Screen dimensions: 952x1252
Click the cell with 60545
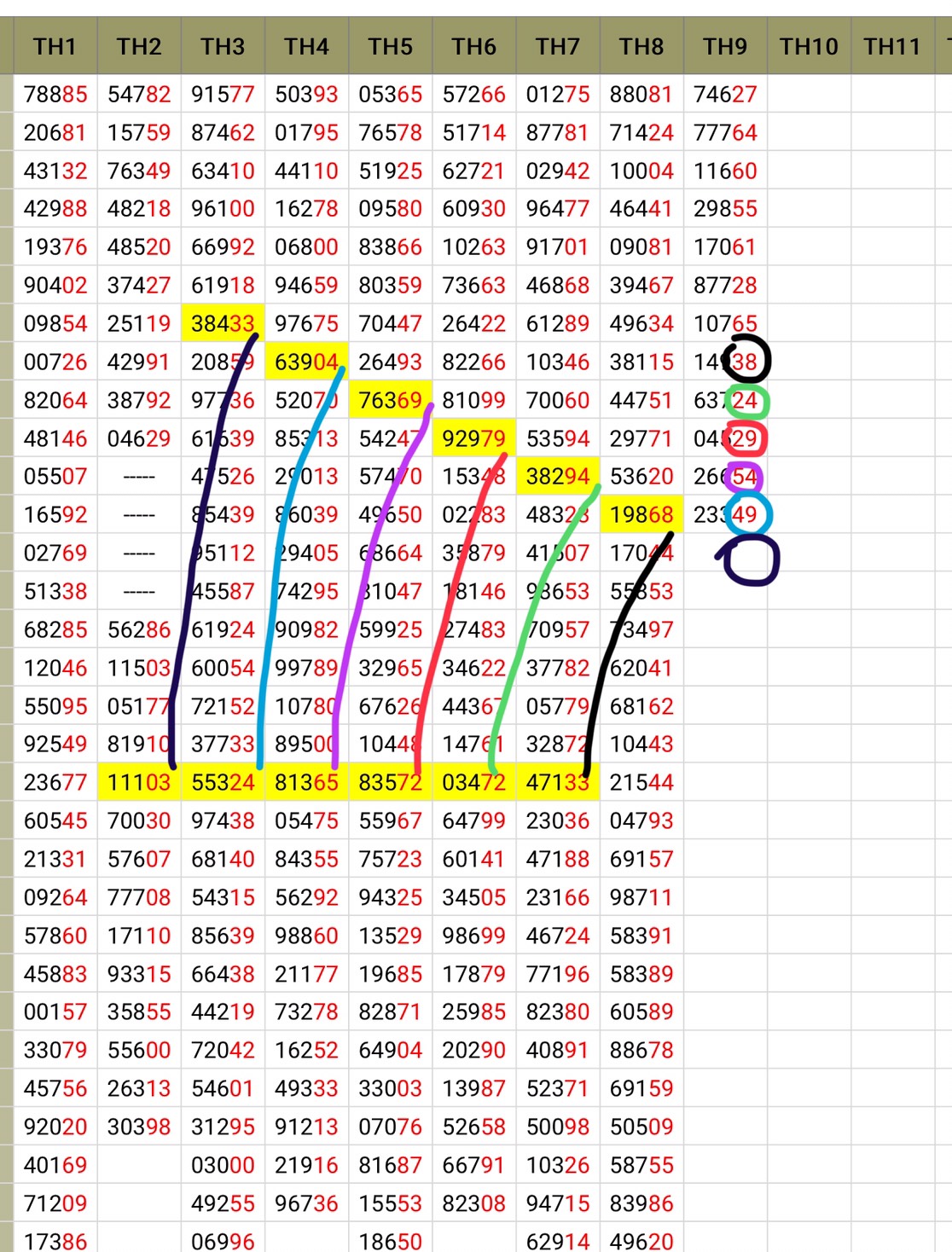tap(55, 820)
